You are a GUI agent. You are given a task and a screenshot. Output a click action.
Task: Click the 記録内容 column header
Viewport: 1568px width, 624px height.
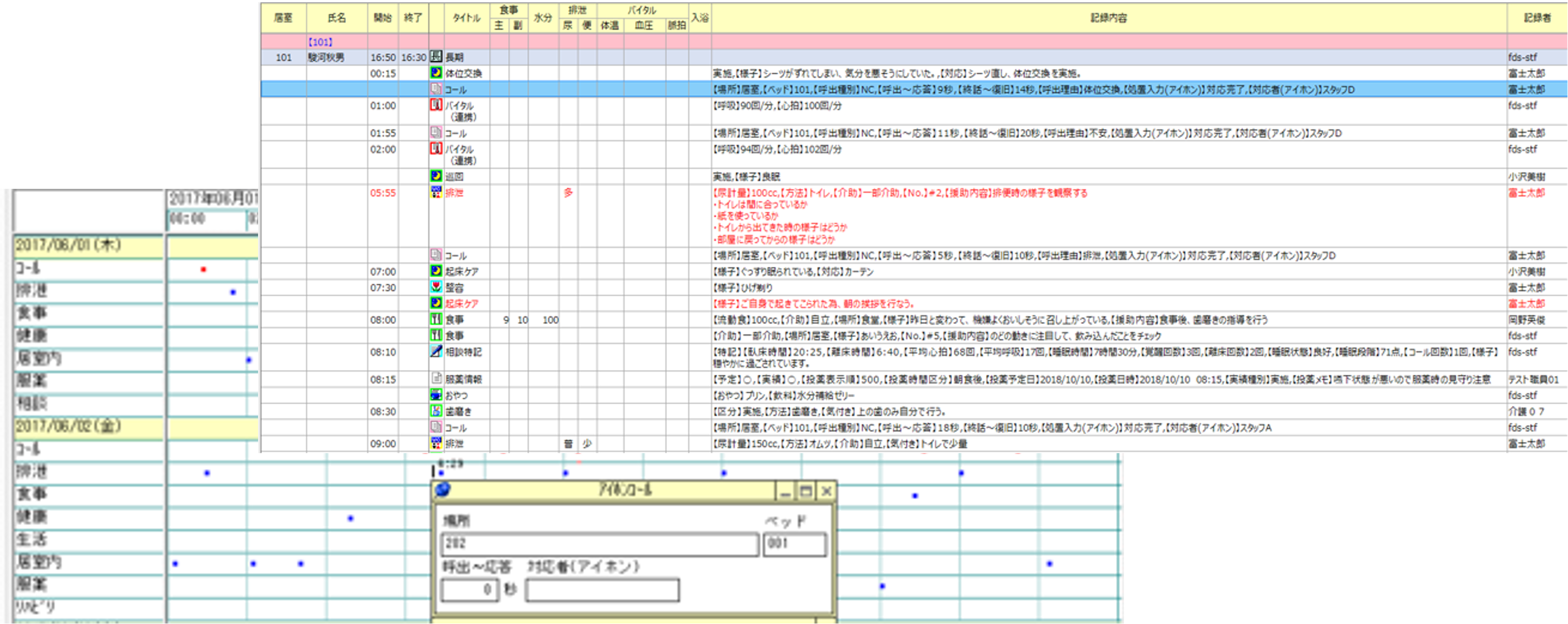point(1108,18)
